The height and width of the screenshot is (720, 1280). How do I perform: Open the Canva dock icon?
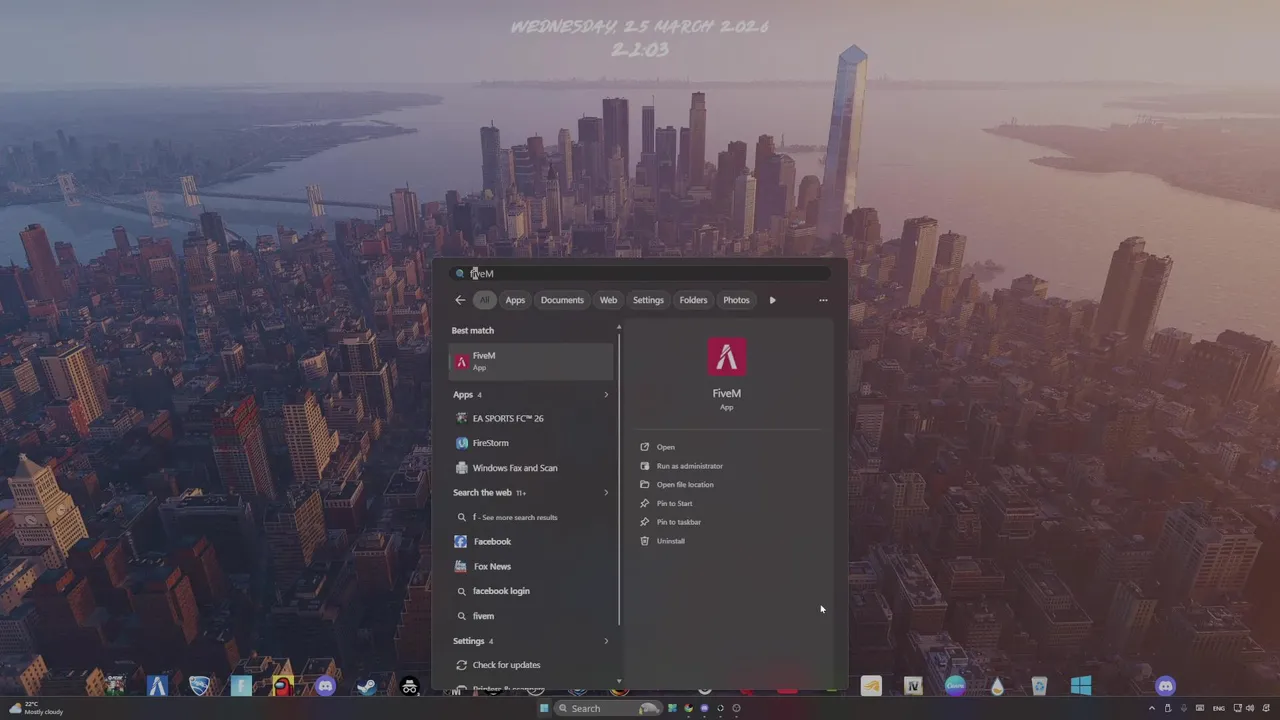click(955, 686)
